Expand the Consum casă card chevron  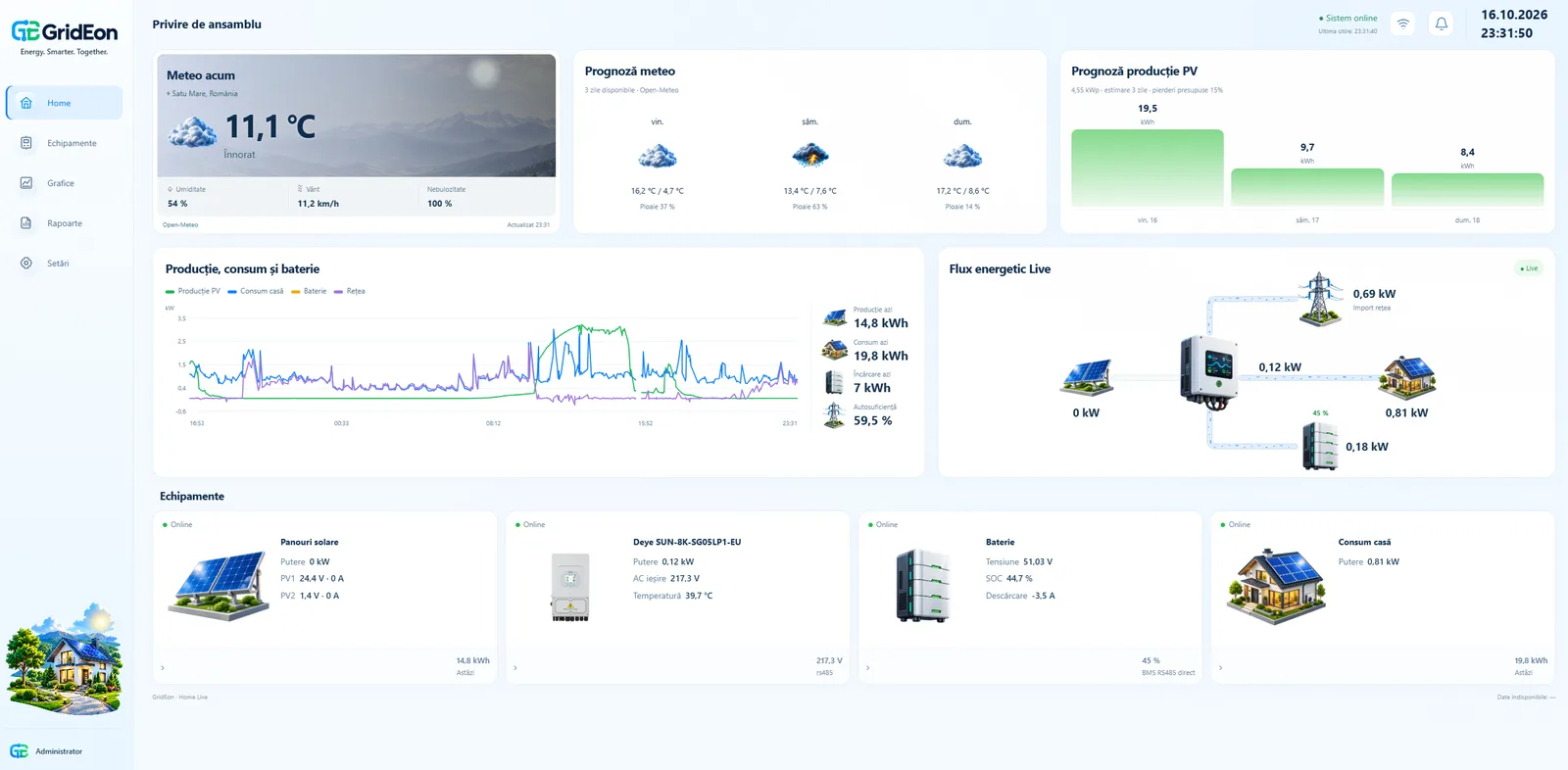coord(1221,668)
